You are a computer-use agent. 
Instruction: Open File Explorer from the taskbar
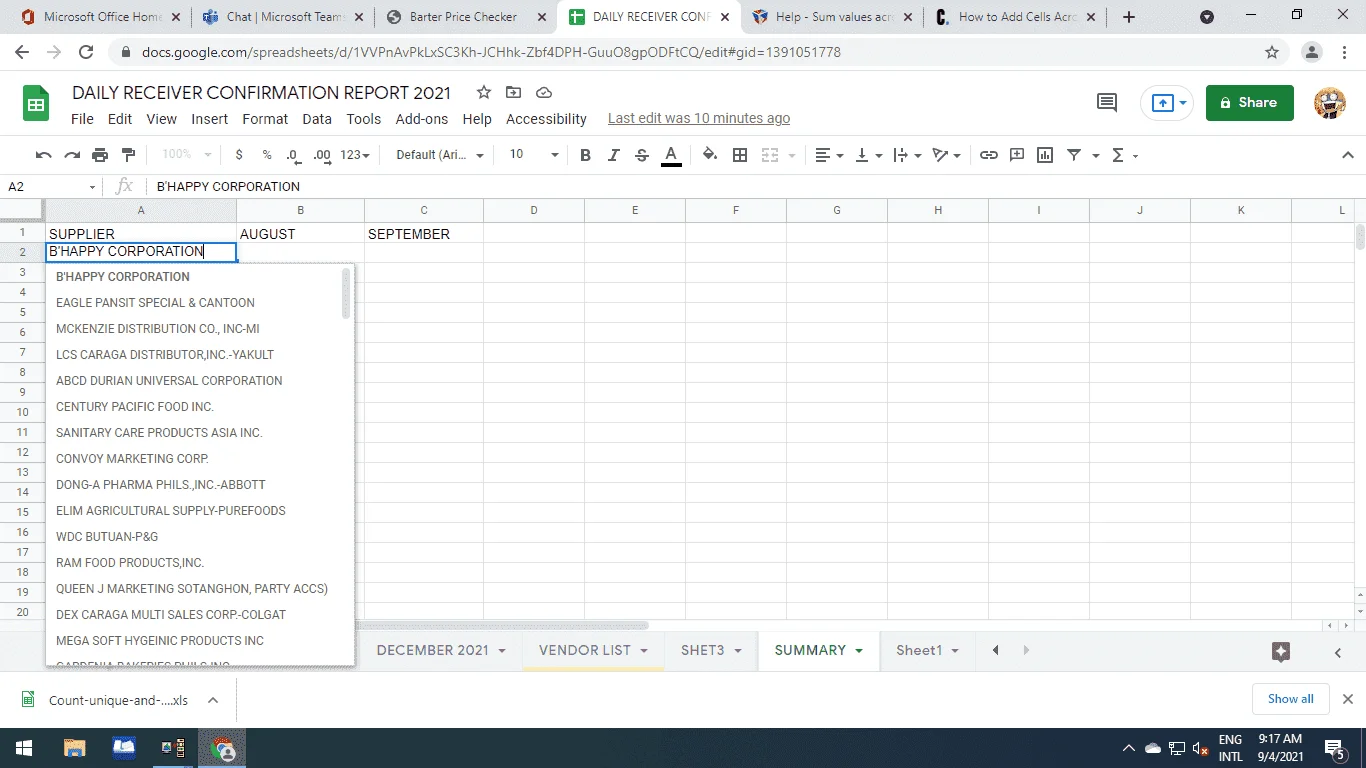tap(74, 748)
